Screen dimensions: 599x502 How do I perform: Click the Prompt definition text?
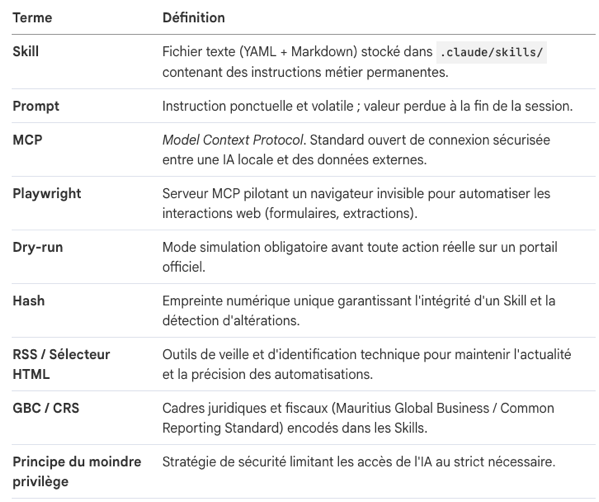(367, 106)
